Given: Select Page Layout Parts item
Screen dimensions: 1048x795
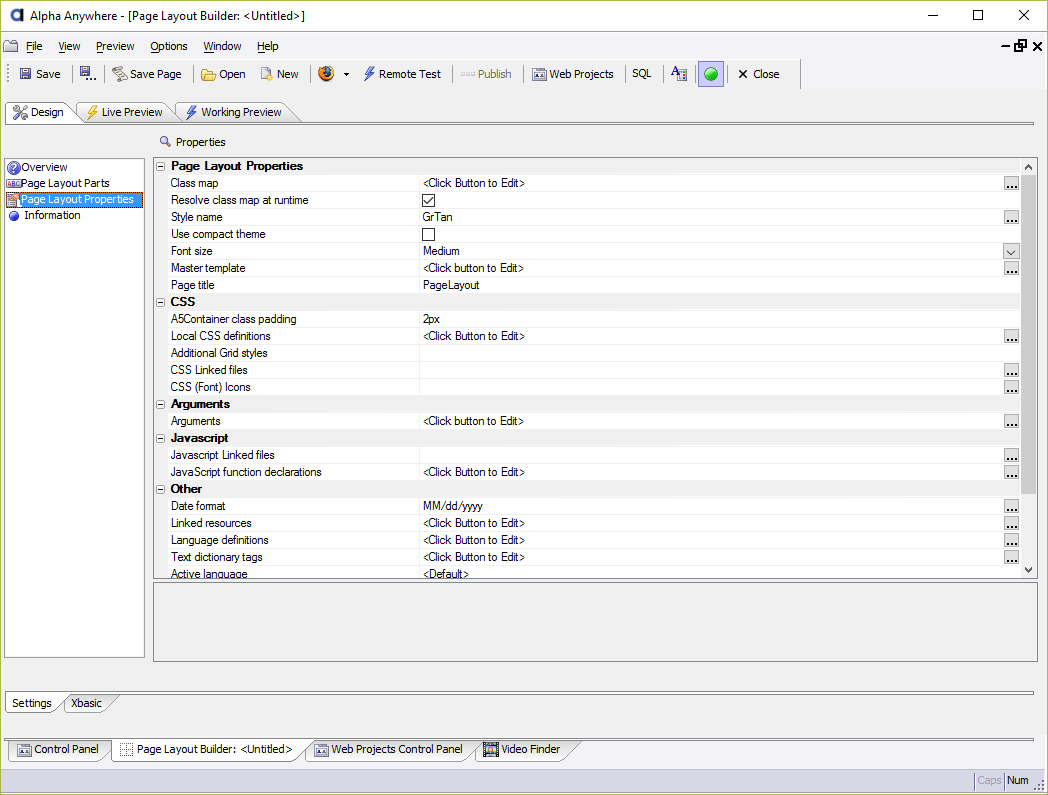Looking at the screenshot, I should point(58,183).
